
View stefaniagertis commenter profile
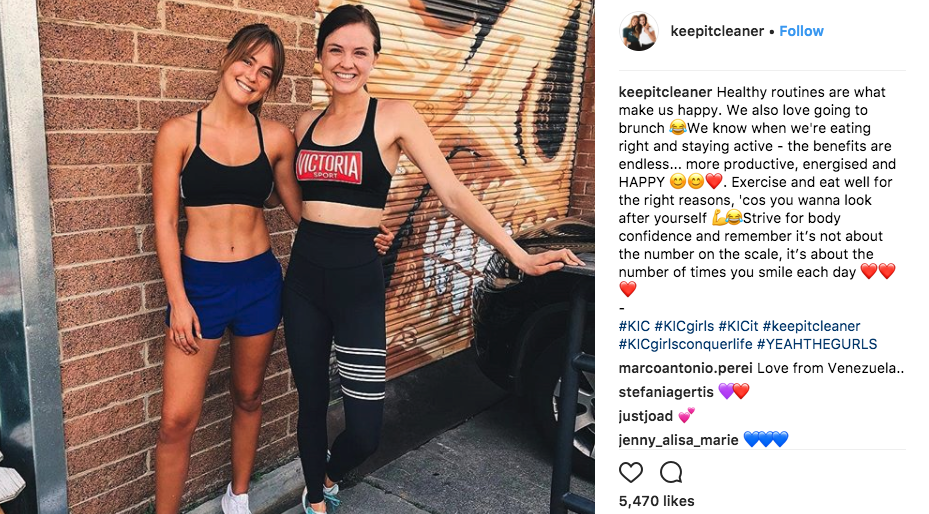click(666, 392)
